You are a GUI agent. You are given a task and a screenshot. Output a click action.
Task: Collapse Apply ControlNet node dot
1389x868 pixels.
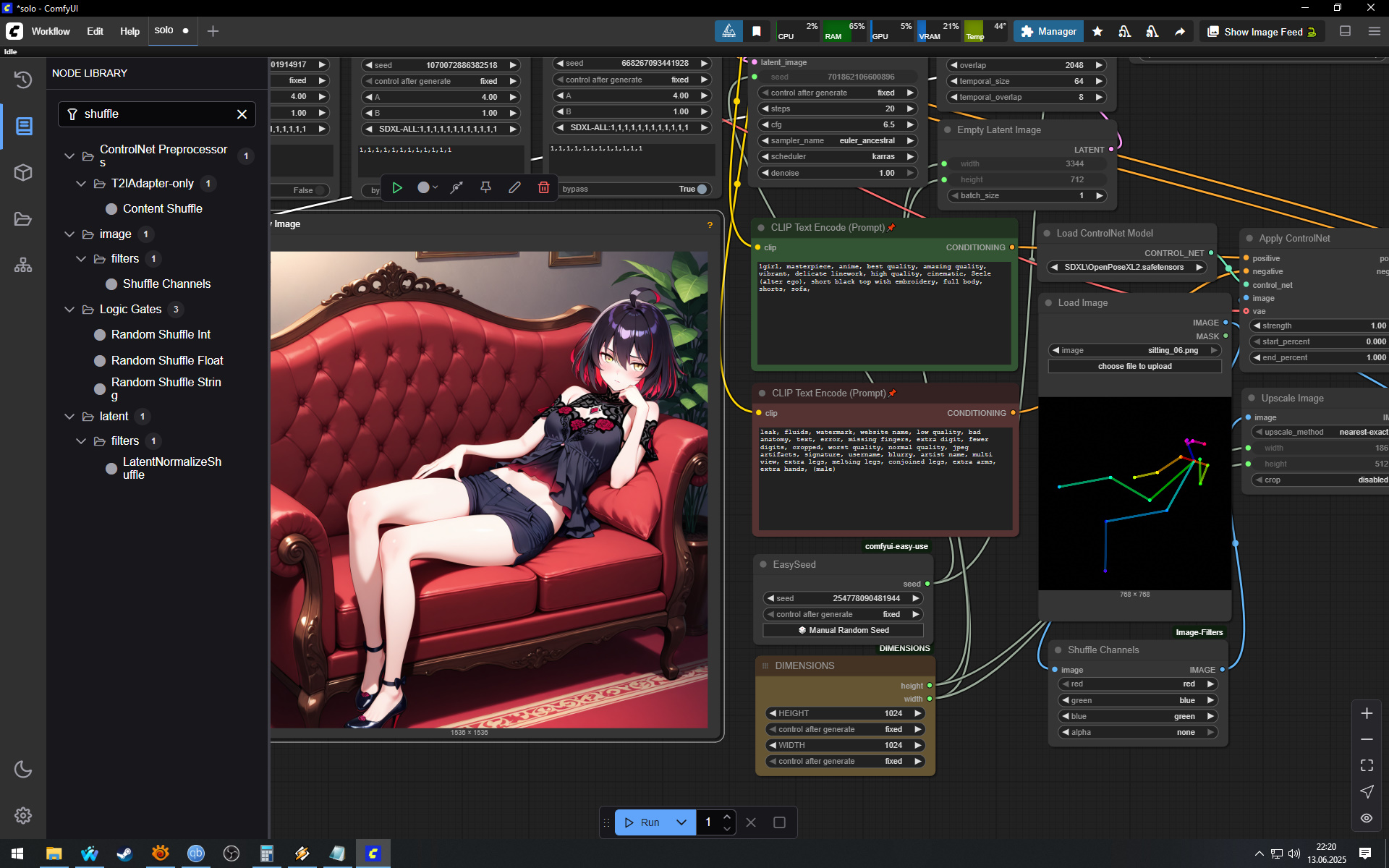tap(1249, 238)
